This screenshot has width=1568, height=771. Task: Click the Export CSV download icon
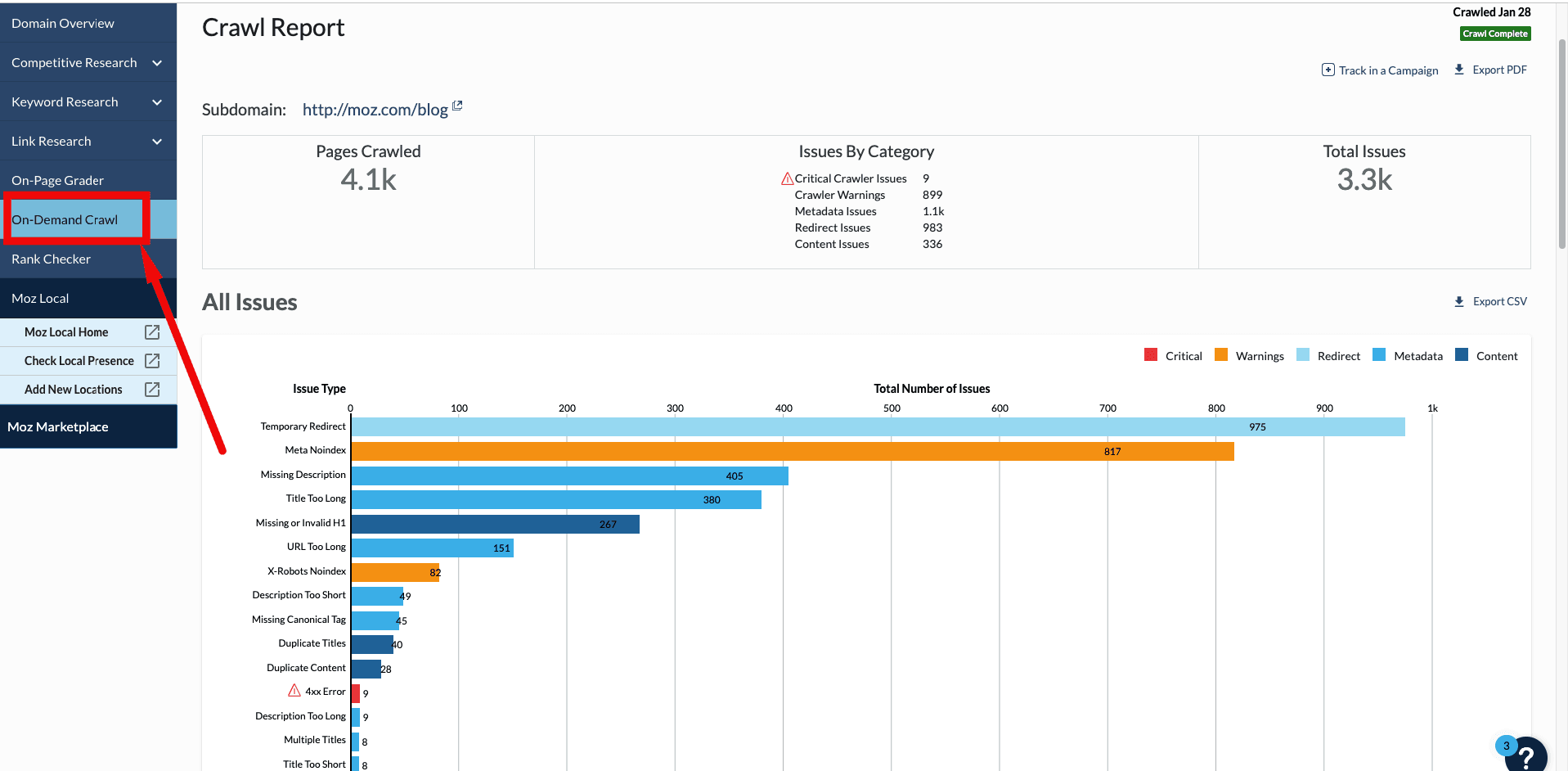click(x=1459, y=301)
